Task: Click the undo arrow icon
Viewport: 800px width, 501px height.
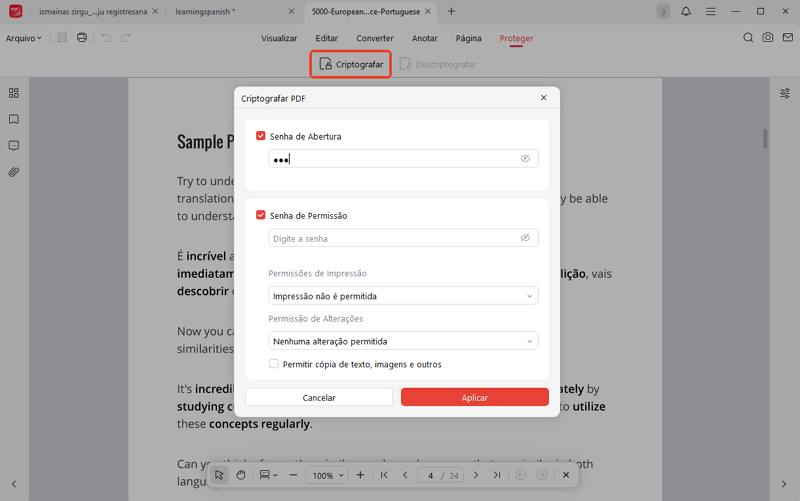Action: click(x=106, y=38)
